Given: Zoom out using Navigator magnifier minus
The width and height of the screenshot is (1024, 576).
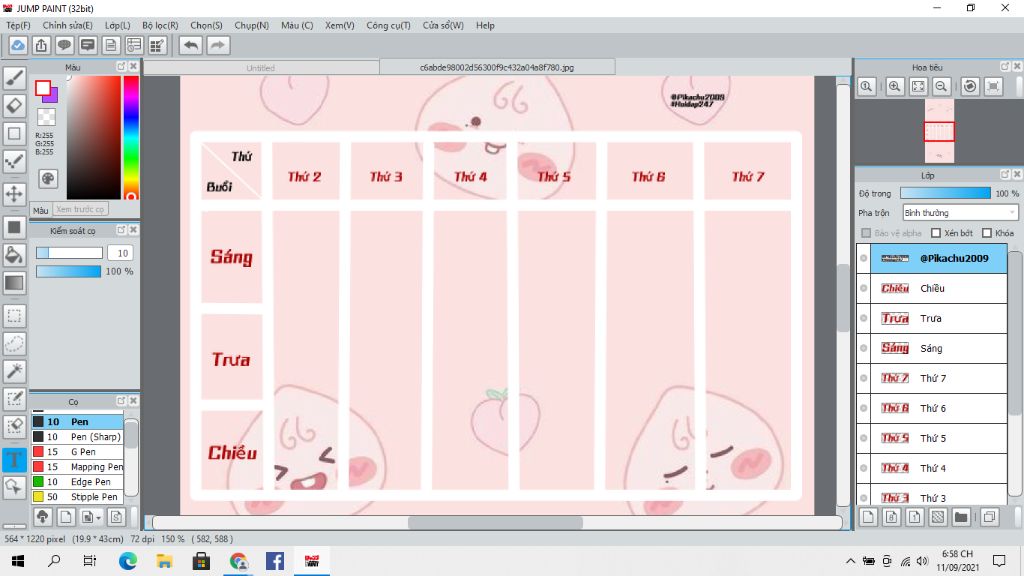Looking at the screenshot, I should pyautogui.click(x=941, y=86).
